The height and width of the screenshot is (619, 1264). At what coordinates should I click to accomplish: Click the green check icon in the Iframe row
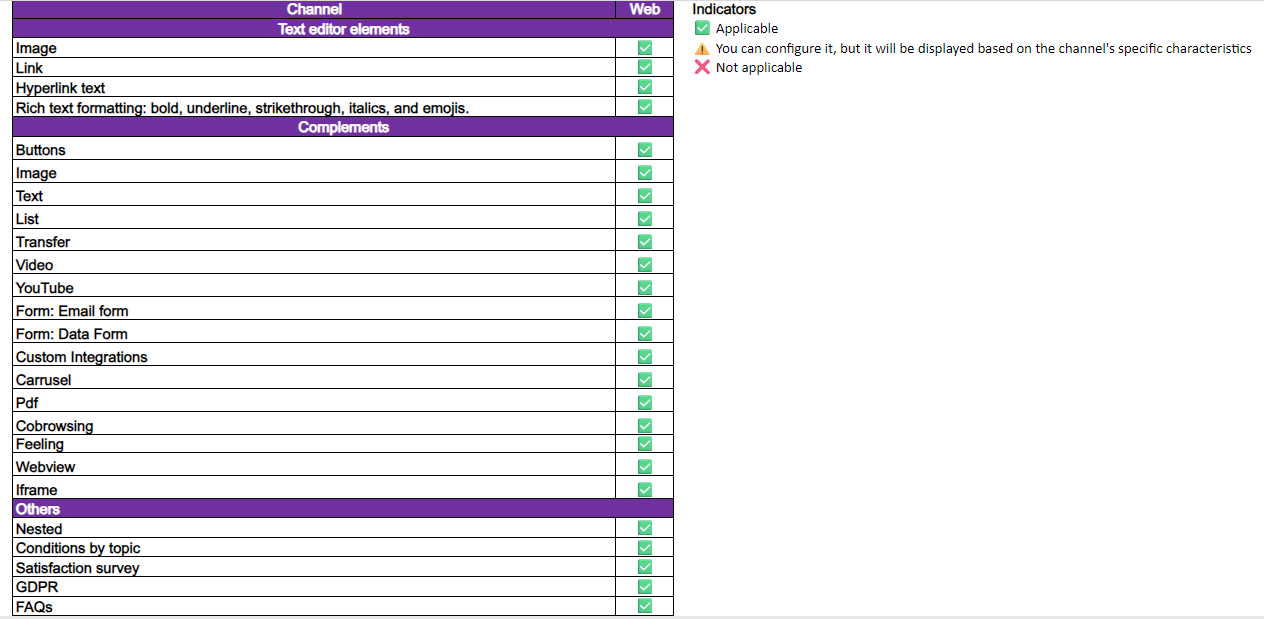(x=645, y=490)
